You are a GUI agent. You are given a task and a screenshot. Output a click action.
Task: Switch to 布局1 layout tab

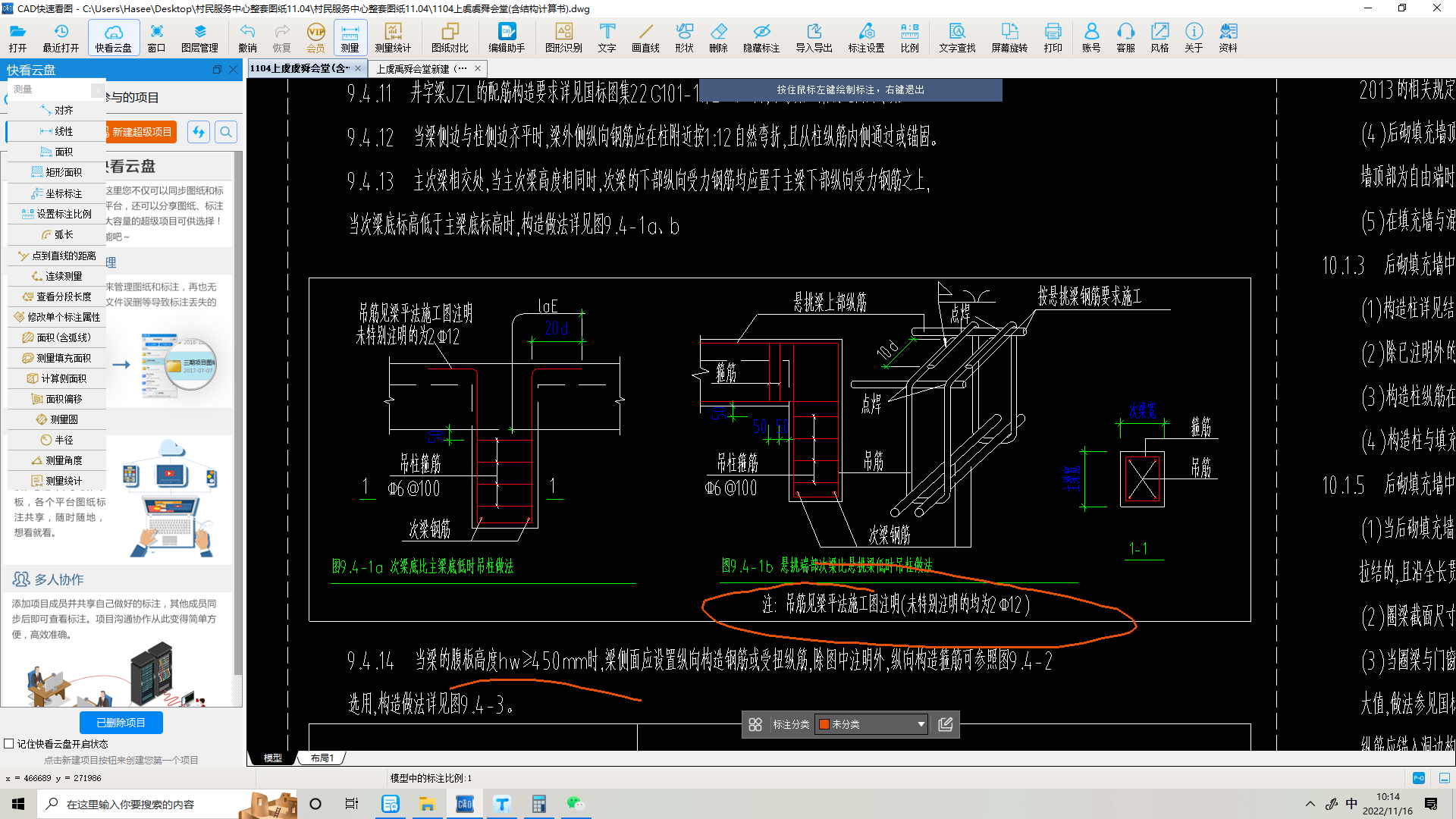coord(322,758)
